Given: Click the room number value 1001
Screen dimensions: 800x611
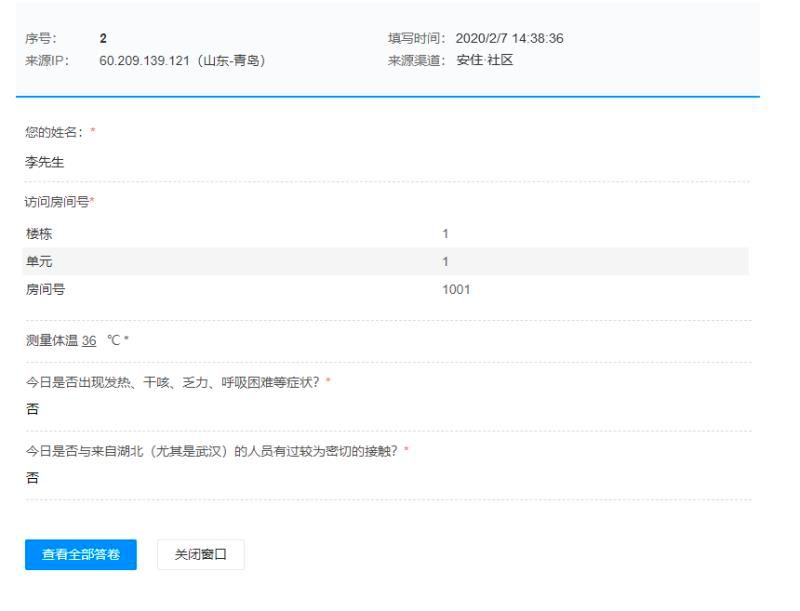Looking at the screenshot, I should 456,290.
